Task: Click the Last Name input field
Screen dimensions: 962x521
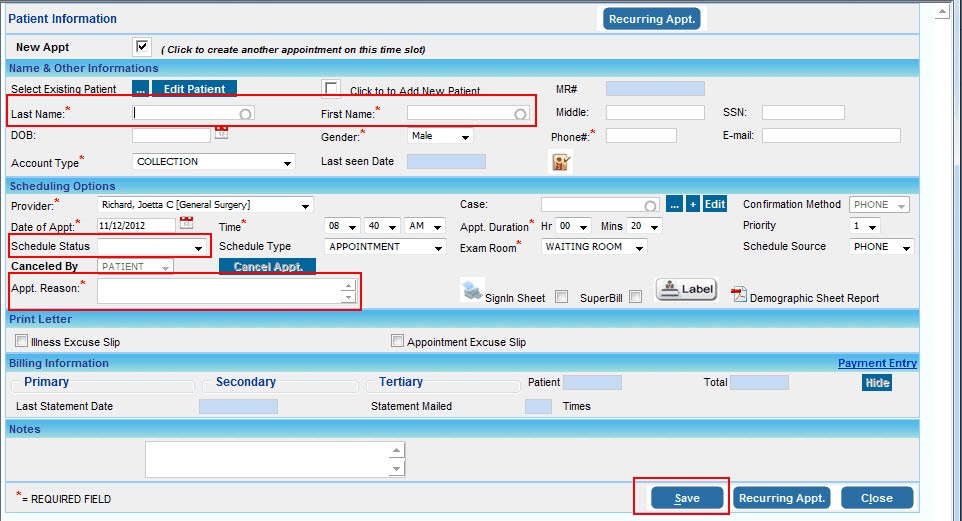Action: point(192,114)
